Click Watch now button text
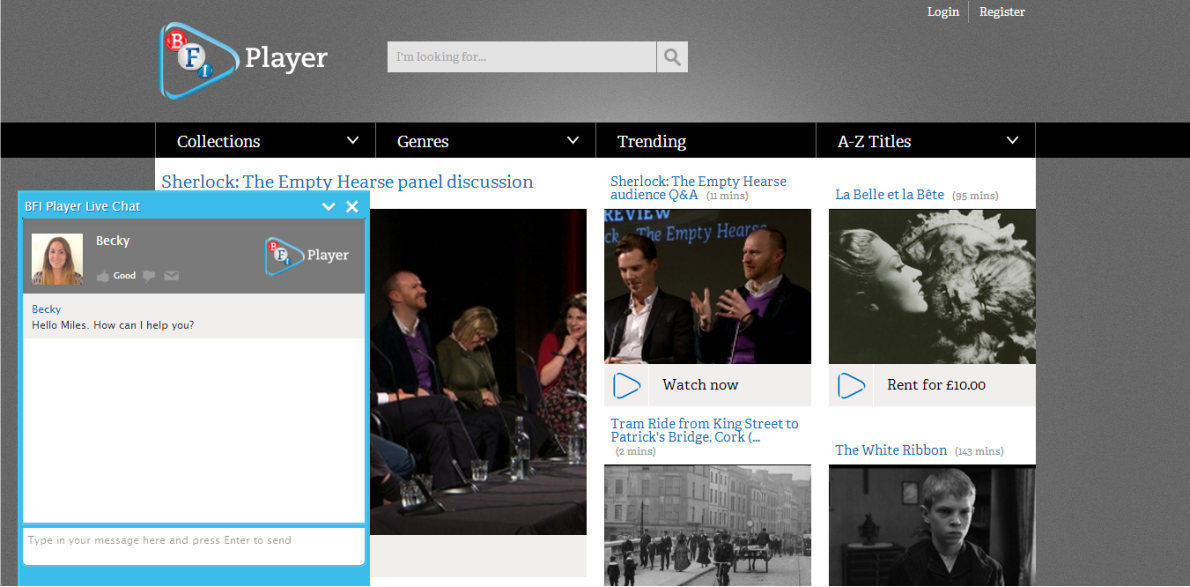The image size is (1190, 587). point(700,385)
